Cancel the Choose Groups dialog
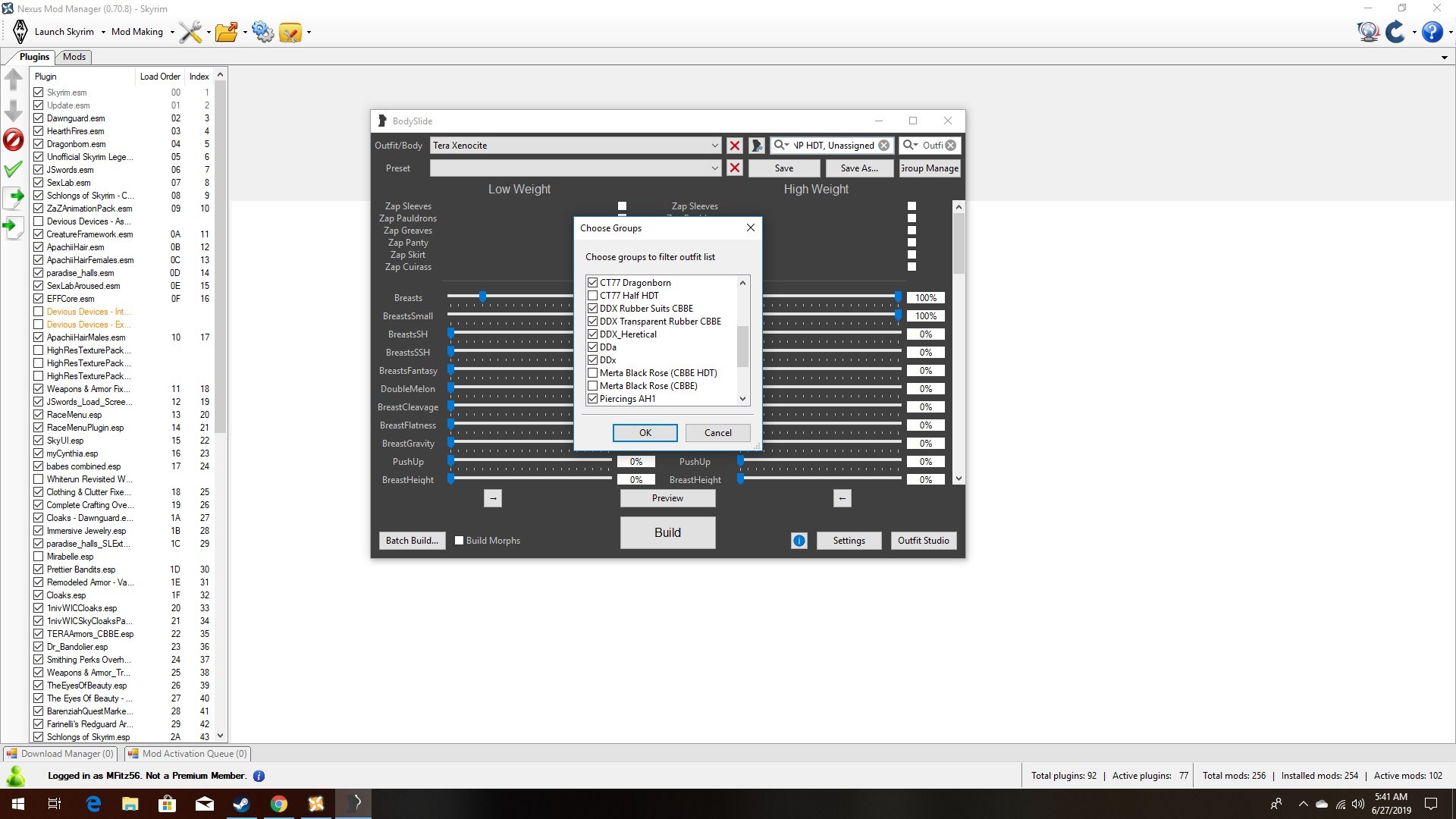Viewport: 1456px width, 819px height. [718, 433]
